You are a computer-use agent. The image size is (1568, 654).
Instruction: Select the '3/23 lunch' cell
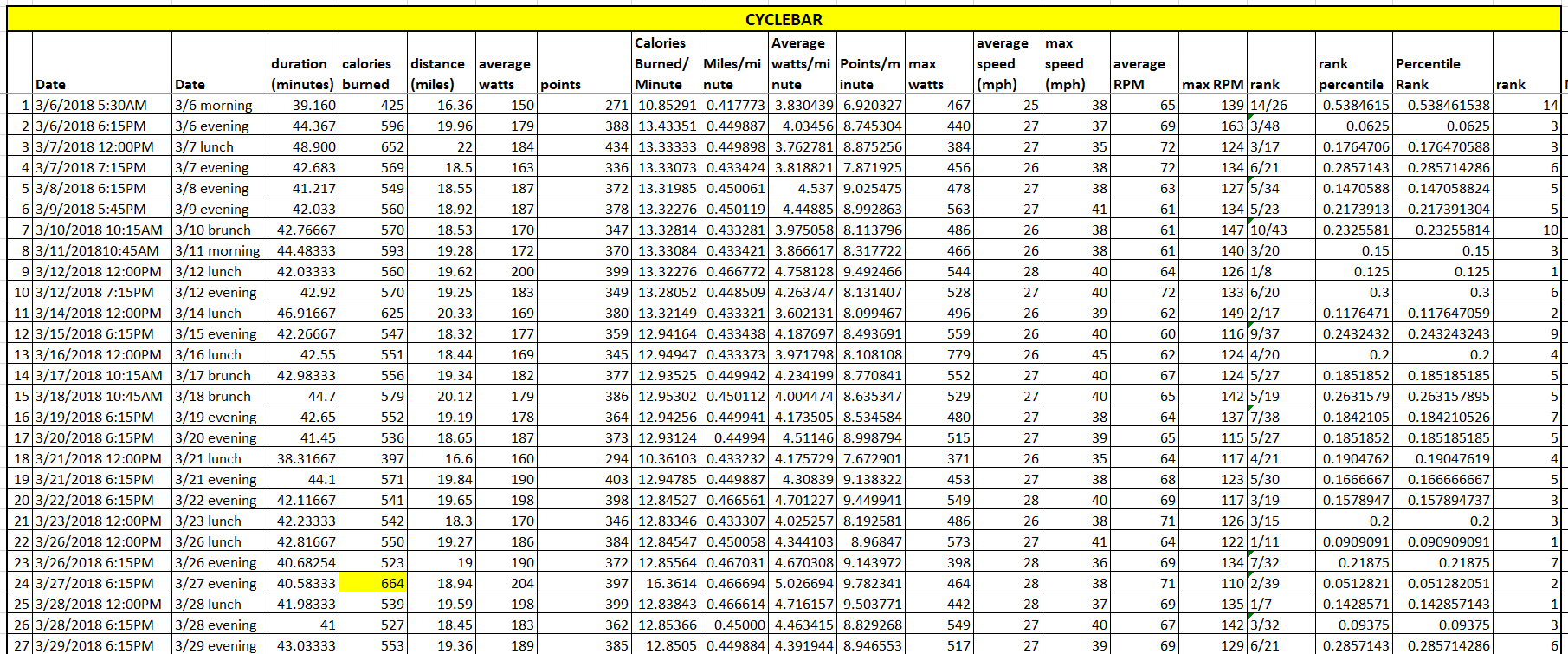(219, 521)
